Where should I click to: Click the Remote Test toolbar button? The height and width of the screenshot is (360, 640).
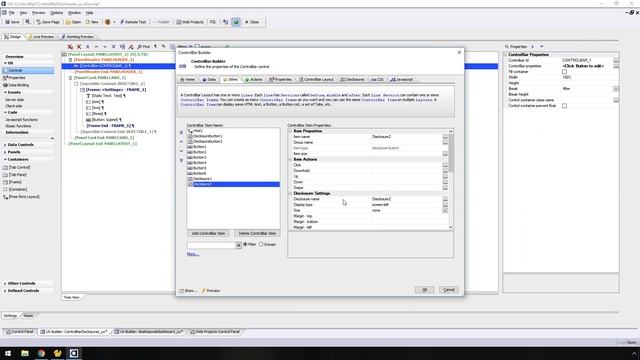click(x=133, y=22)
